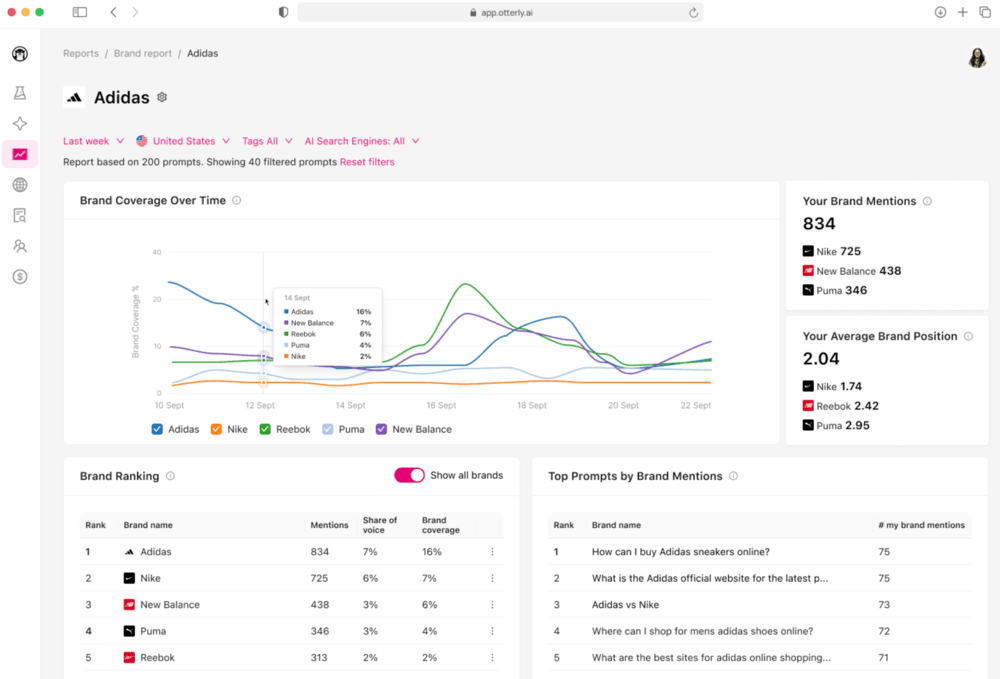Open the users sidebar icon

[x=20, y=246]
